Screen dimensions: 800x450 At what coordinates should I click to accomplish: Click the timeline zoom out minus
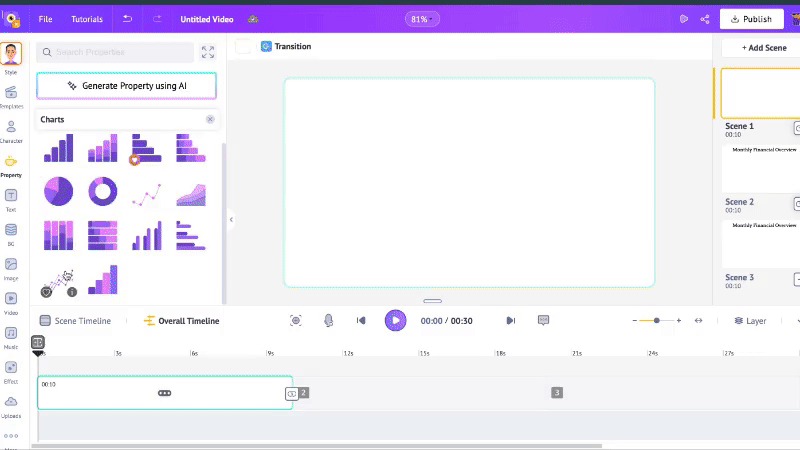tap(634, 320)
